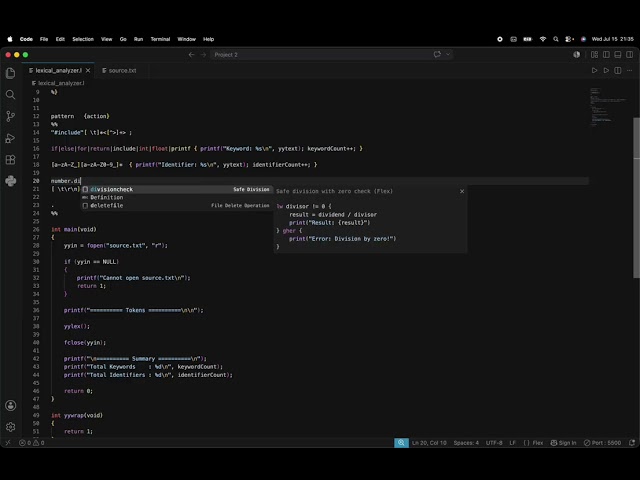640x480 pixels.
Task: Open the Python icon in activity bar
Action: (x=11, y=181)
